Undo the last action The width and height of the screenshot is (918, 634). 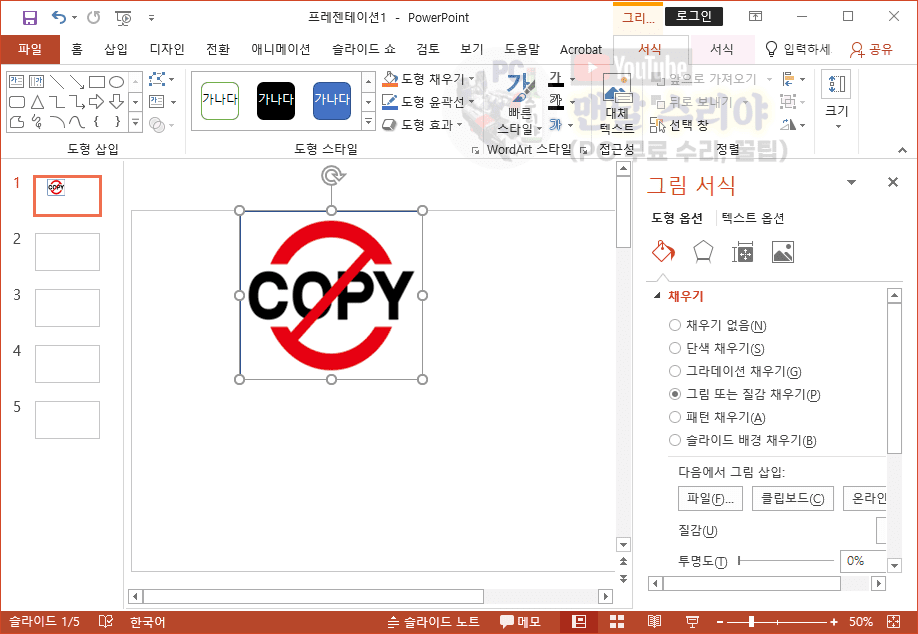[59, 18]
